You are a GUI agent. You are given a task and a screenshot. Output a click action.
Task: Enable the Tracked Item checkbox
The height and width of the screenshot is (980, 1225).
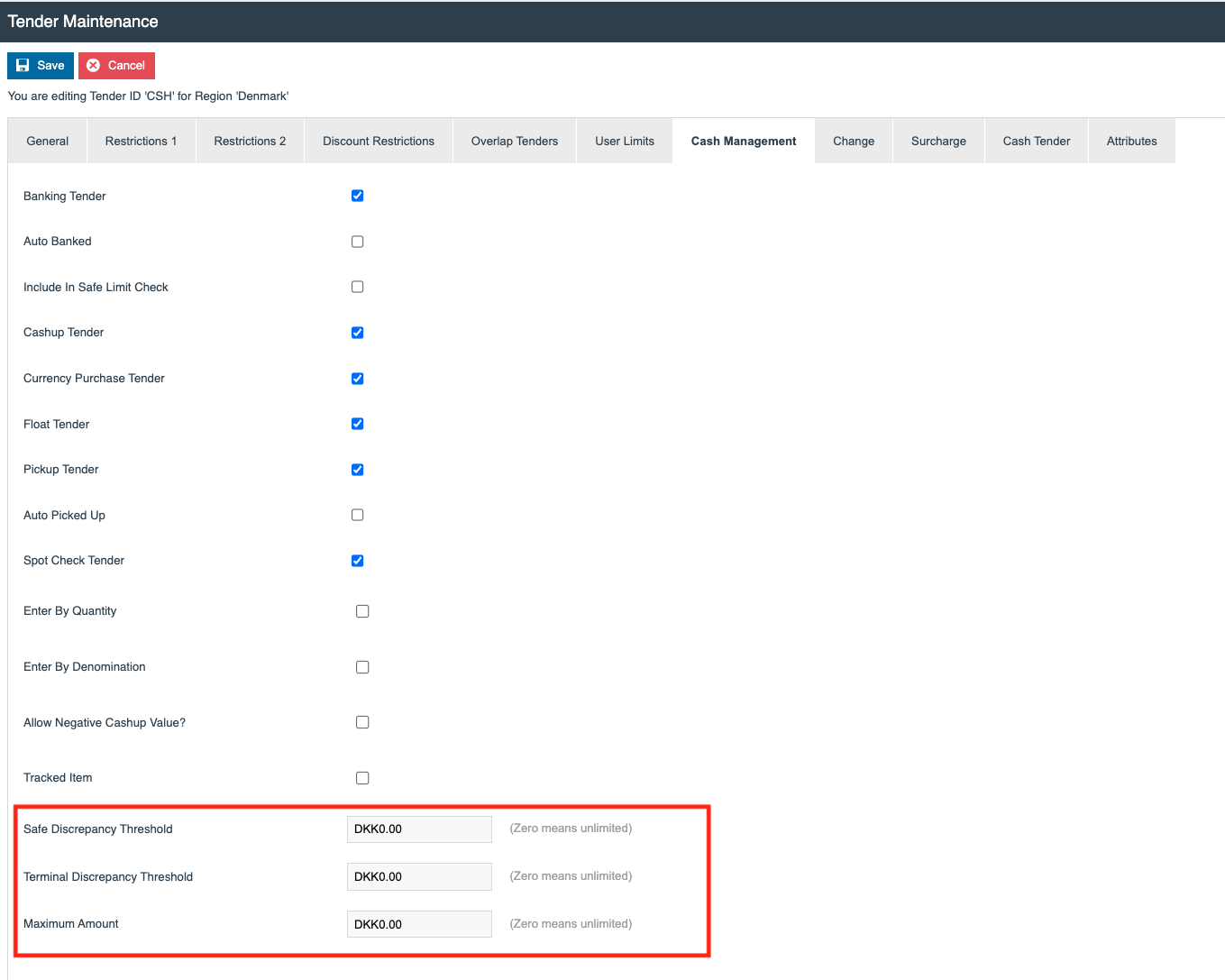click(362, 778)
